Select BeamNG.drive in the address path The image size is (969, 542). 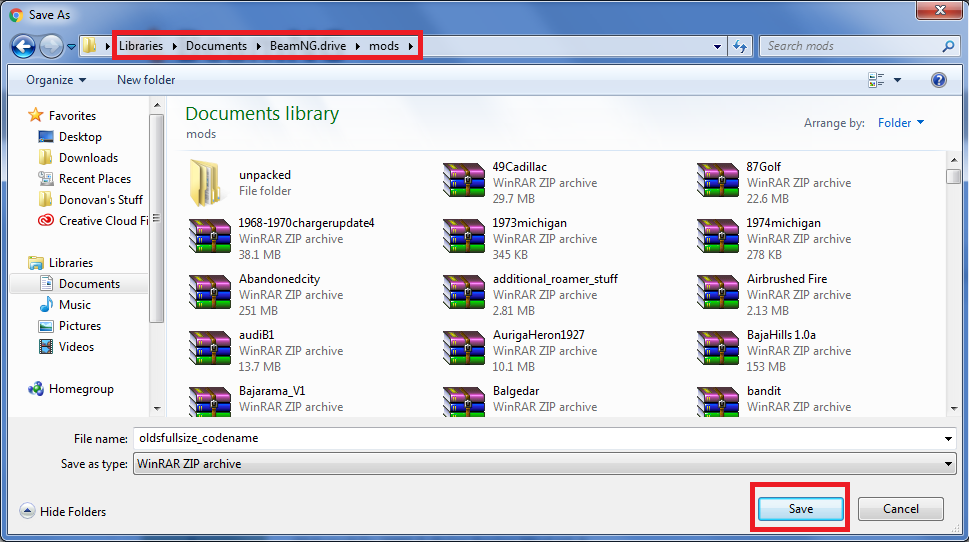point(308,46)
